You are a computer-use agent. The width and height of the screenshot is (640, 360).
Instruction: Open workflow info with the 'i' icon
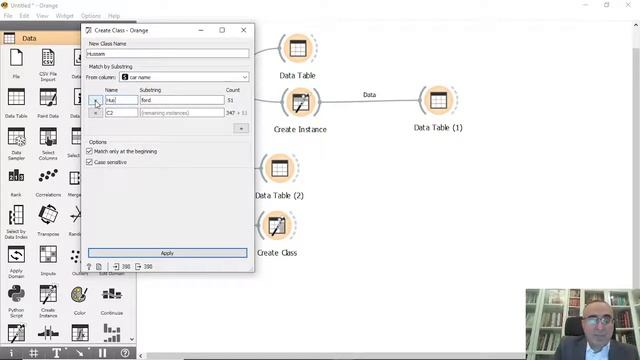tap(11, 353)
